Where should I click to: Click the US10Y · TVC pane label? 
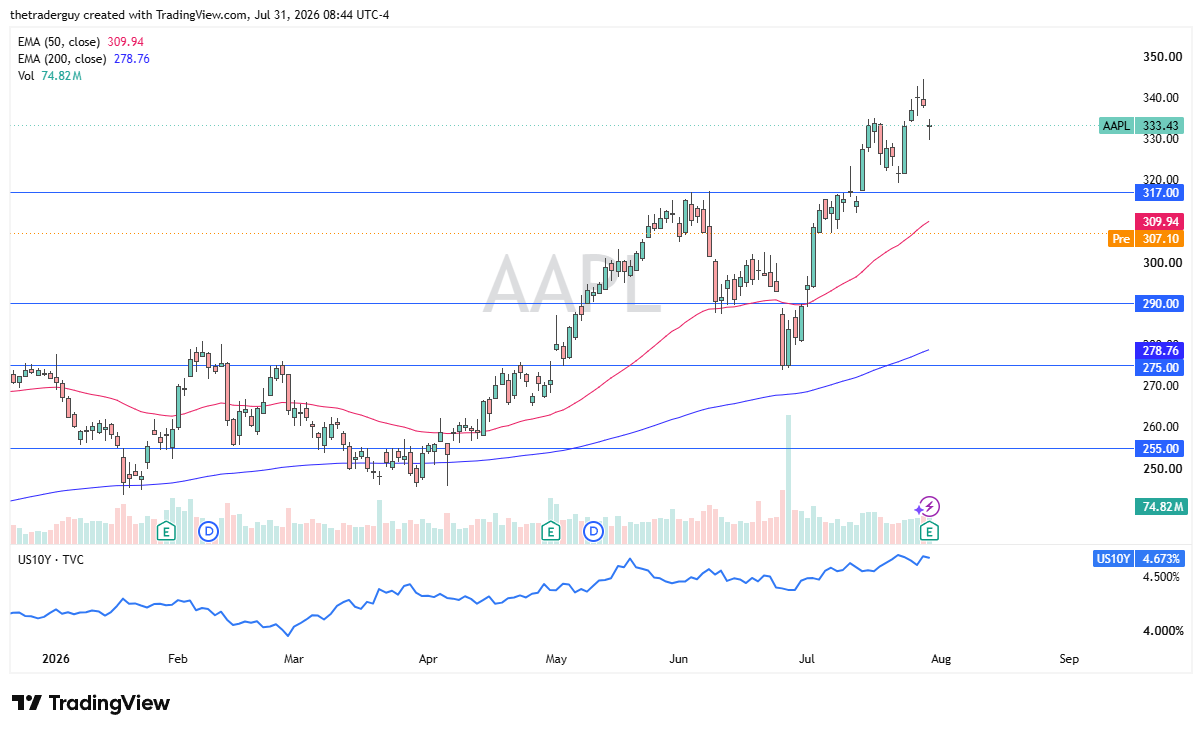point(51,559)
